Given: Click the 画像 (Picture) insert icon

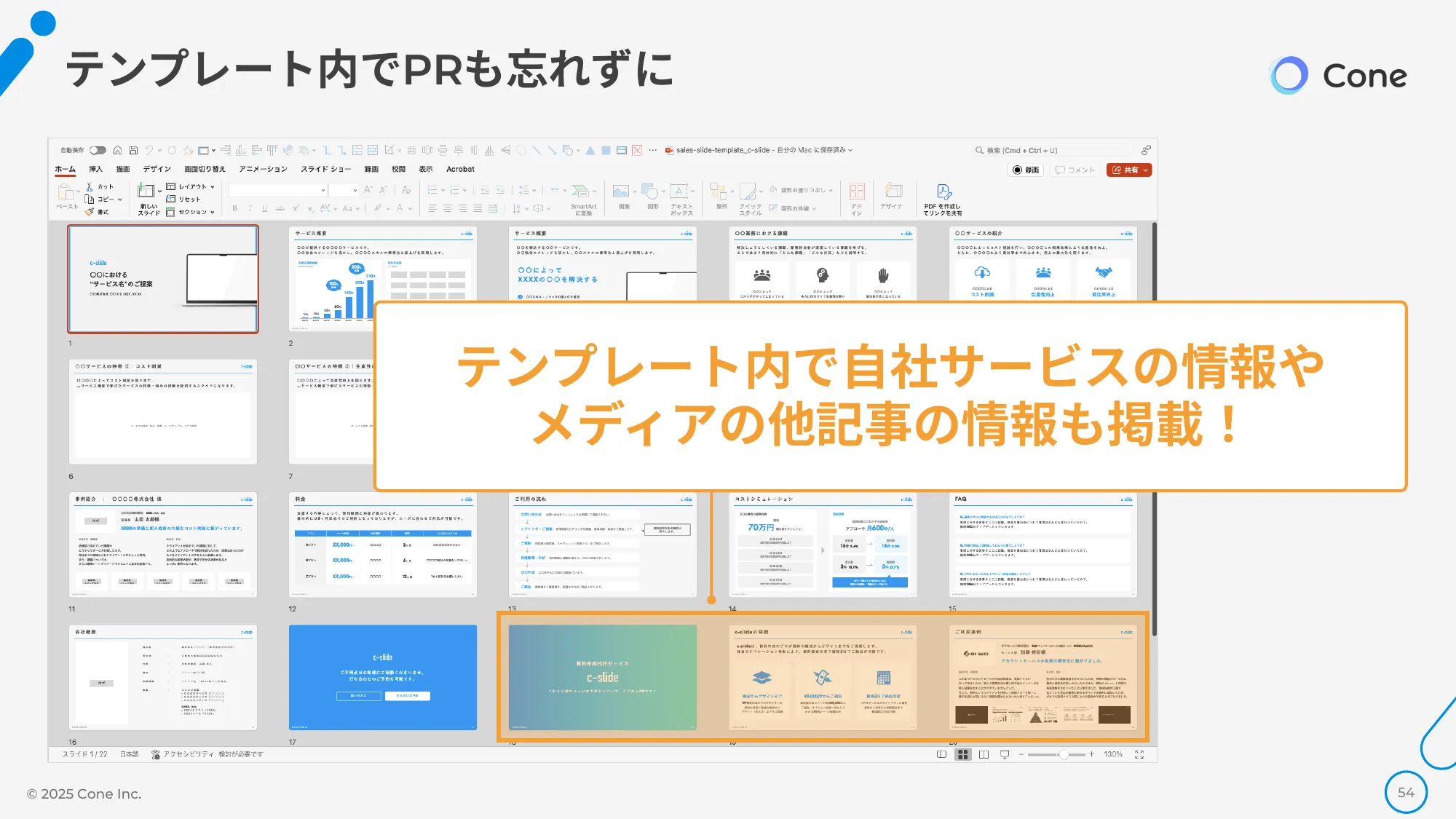Looking at the screenshot, I should tap(621, 190).
